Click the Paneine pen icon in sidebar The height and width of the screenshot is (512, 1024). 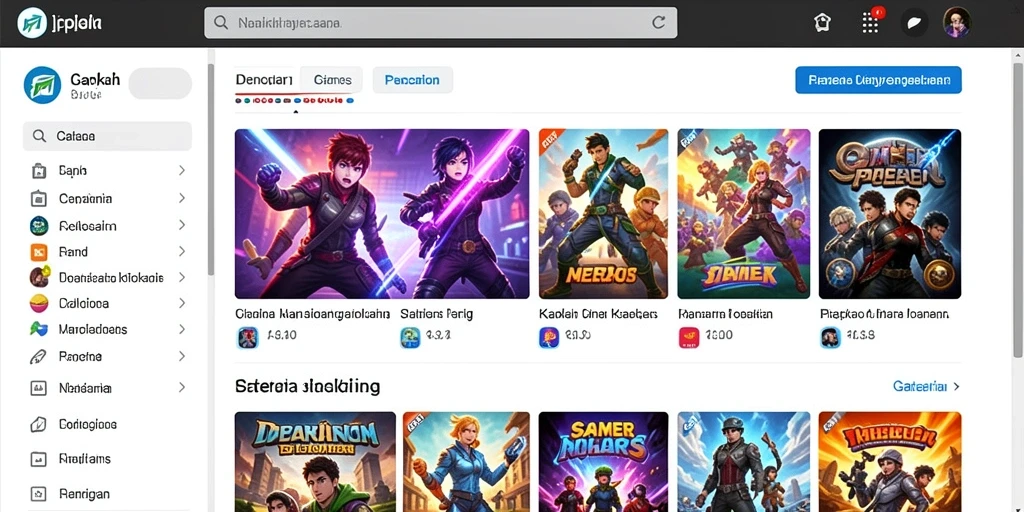(x=39, y=357)
